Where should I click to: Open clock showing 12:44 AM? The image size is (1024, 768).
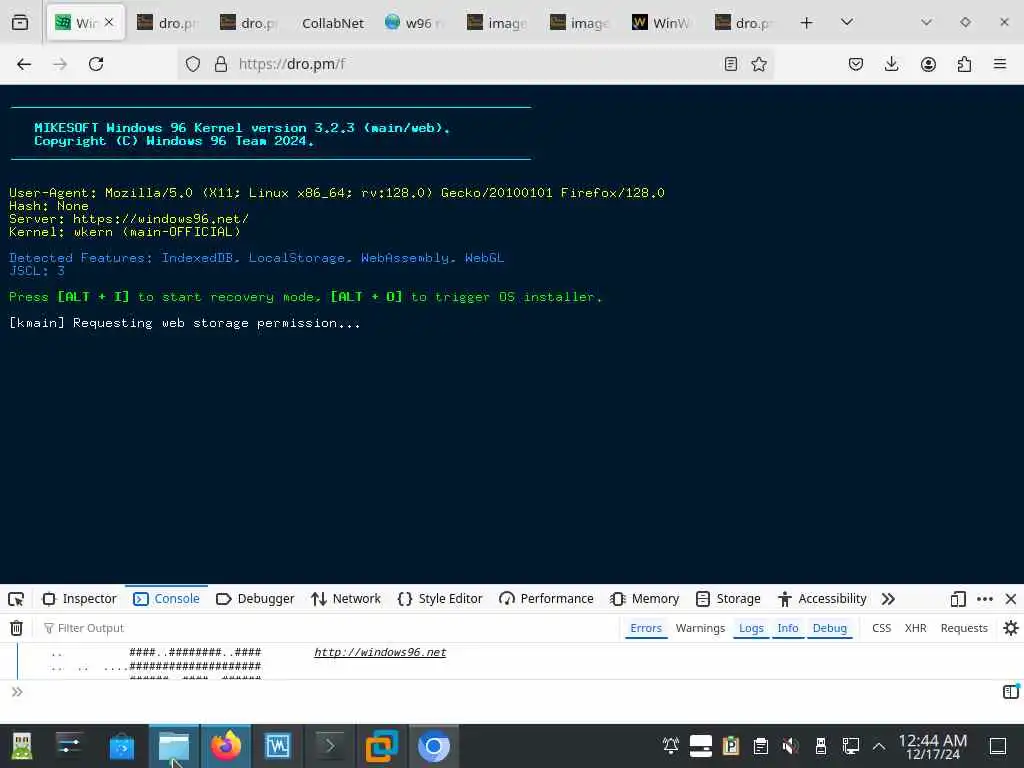click(933, 746)
